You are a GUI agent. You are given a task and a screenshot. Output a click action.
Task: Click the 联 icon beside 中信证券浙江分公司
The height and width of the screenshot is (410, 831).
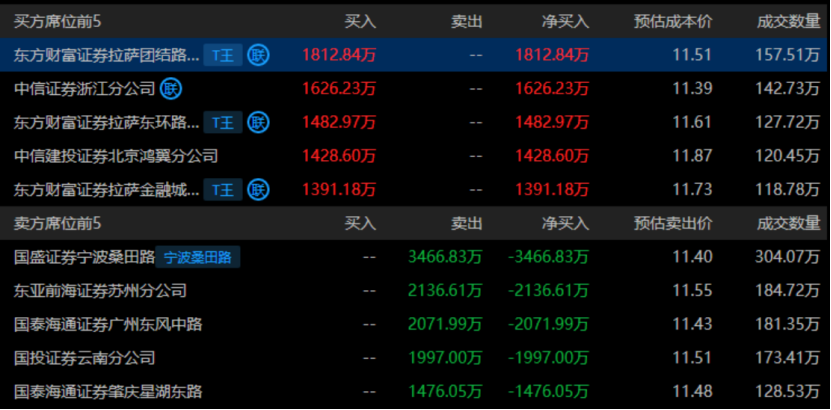coord(171,88)
